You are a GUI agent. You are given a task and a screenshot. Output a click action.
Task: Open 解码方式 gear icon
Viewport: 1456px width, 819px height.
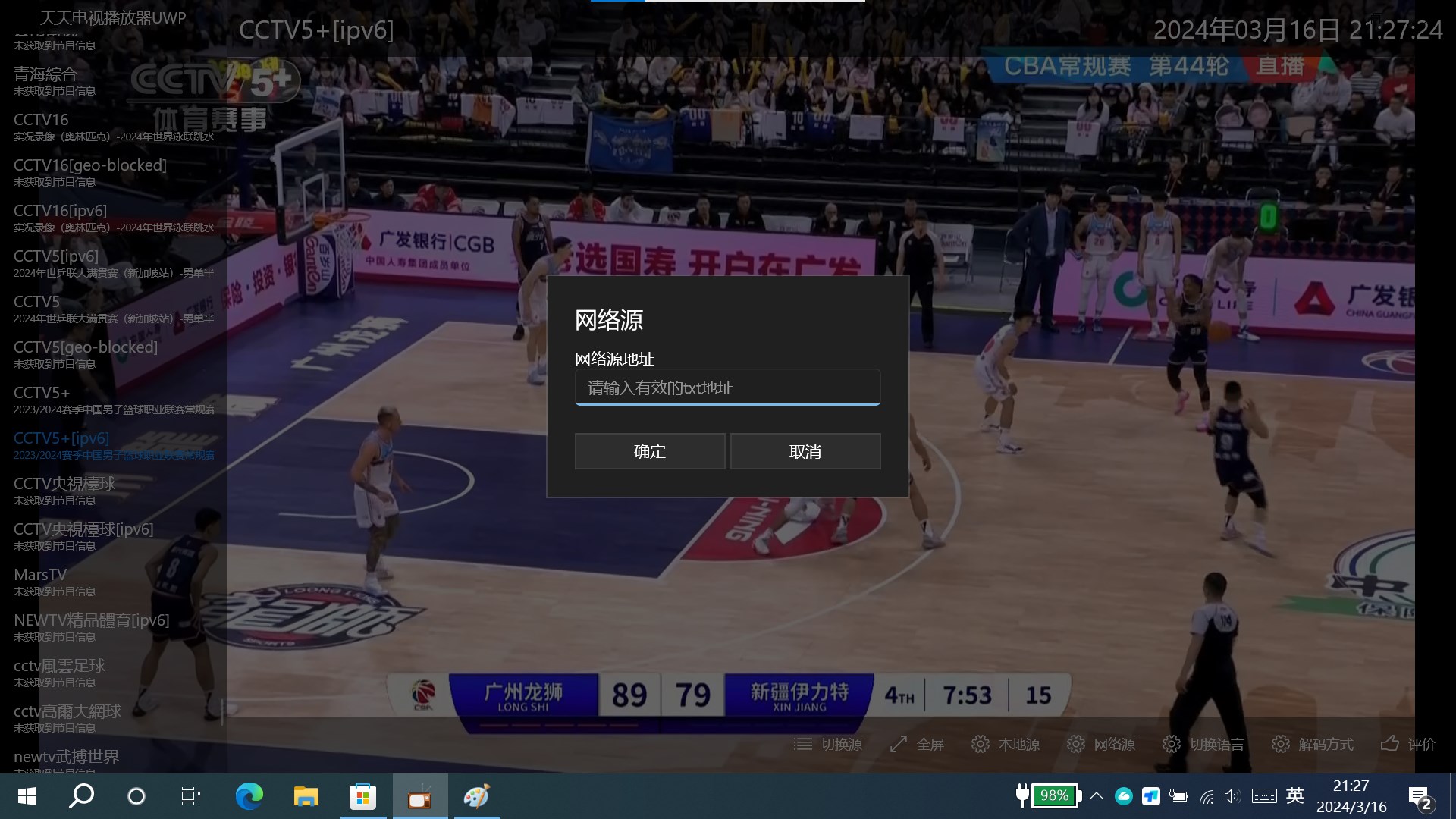[x=1280, y=744]
